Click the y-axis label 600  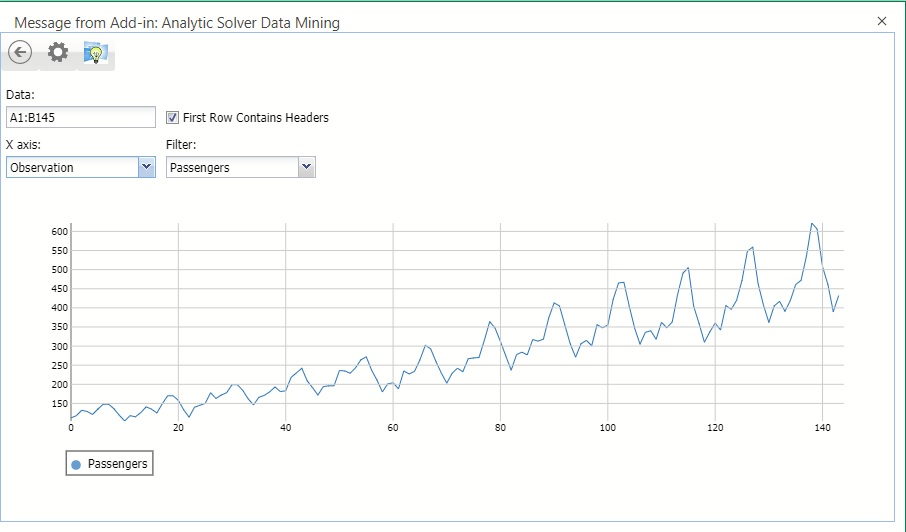tap(58, 231)
